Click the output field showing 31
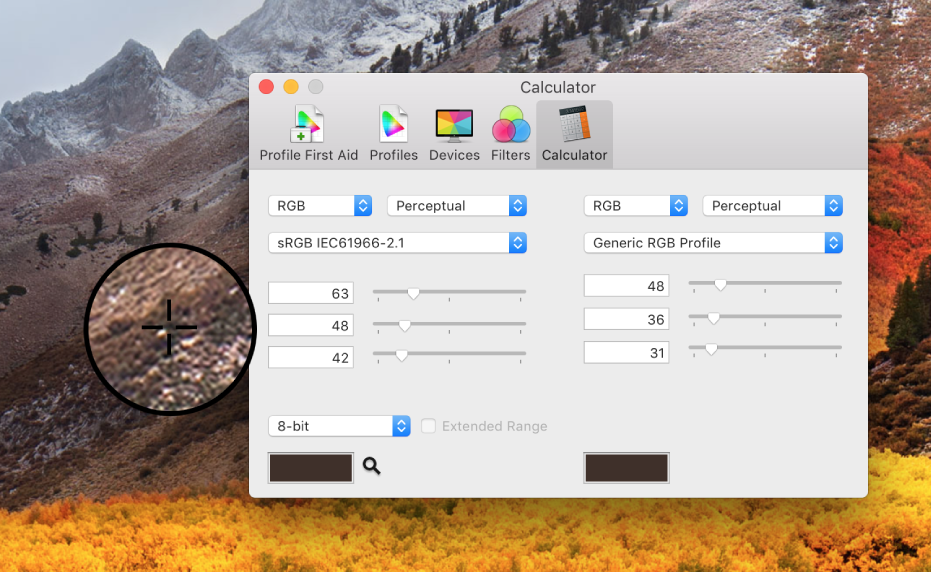Screen dimensions: 931x572 pos(626,352)
